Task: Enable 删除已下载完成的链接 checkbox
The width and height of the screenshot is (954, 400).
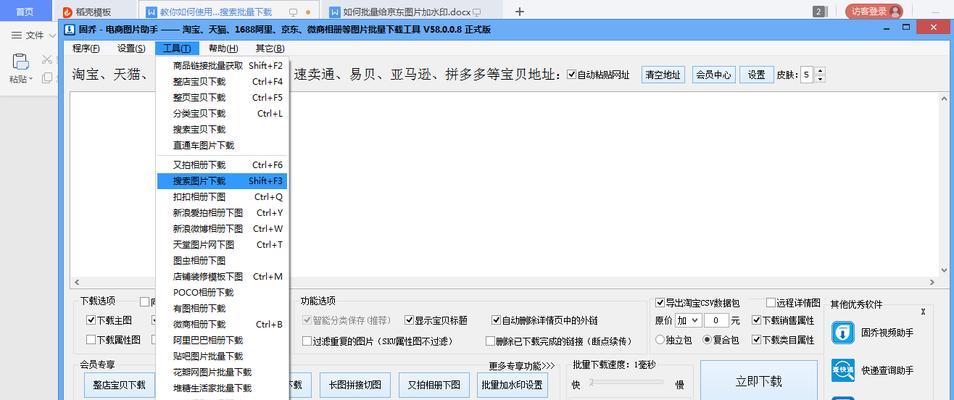Action: (490, 341)
